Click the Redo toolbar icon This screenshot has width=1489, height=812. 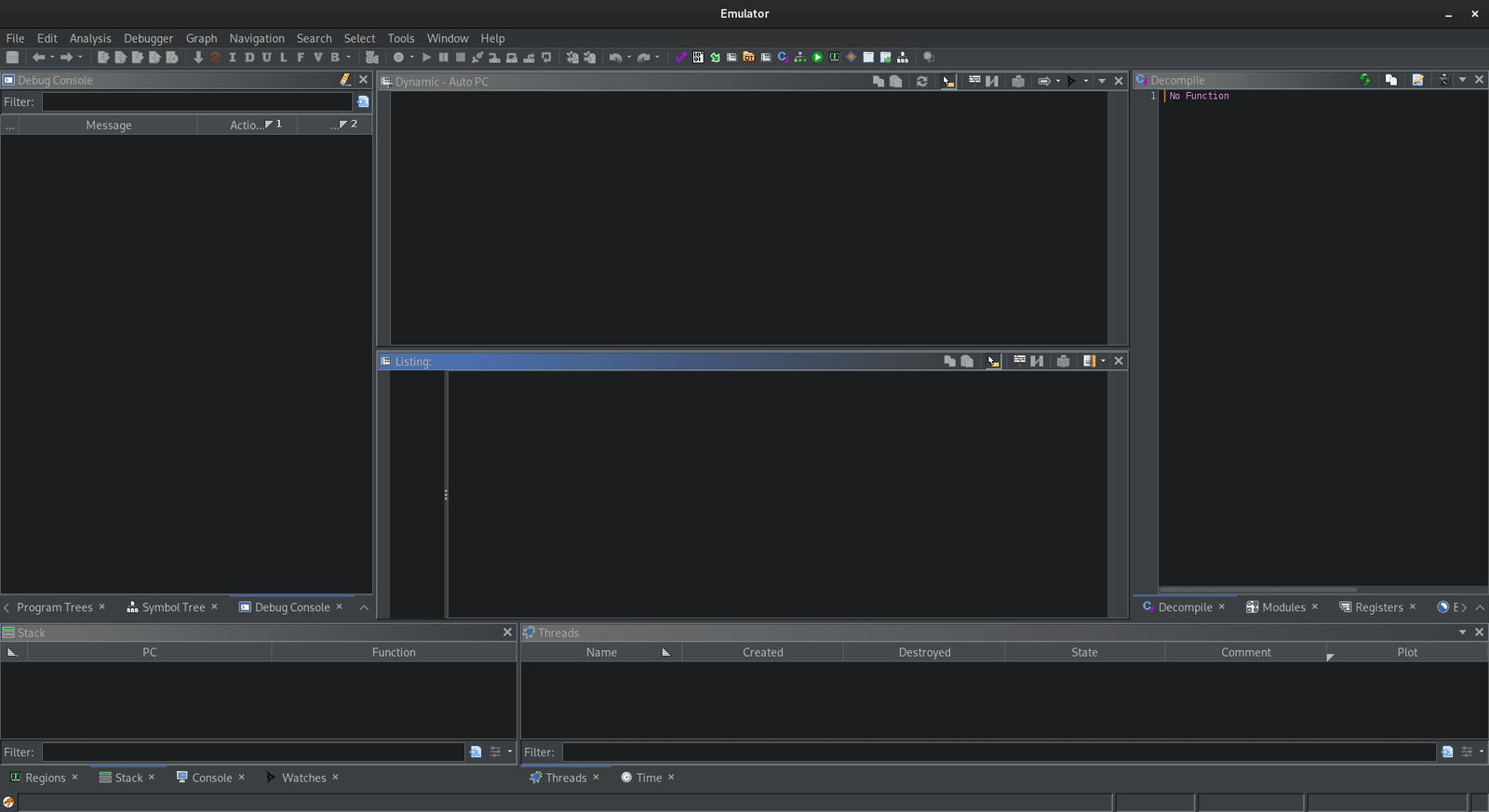pos(643,58)
